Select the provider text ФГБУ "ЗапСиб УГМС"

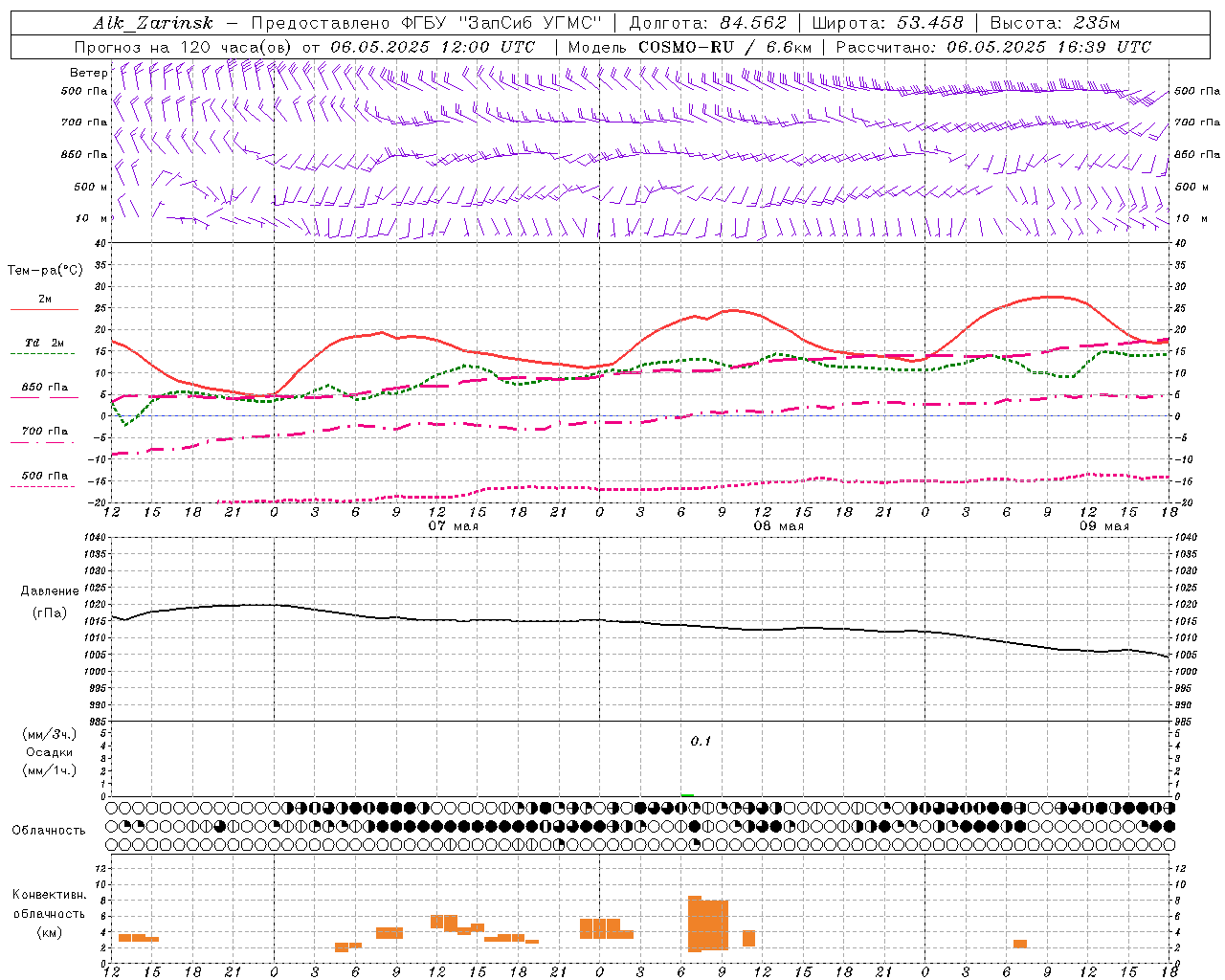502,23
